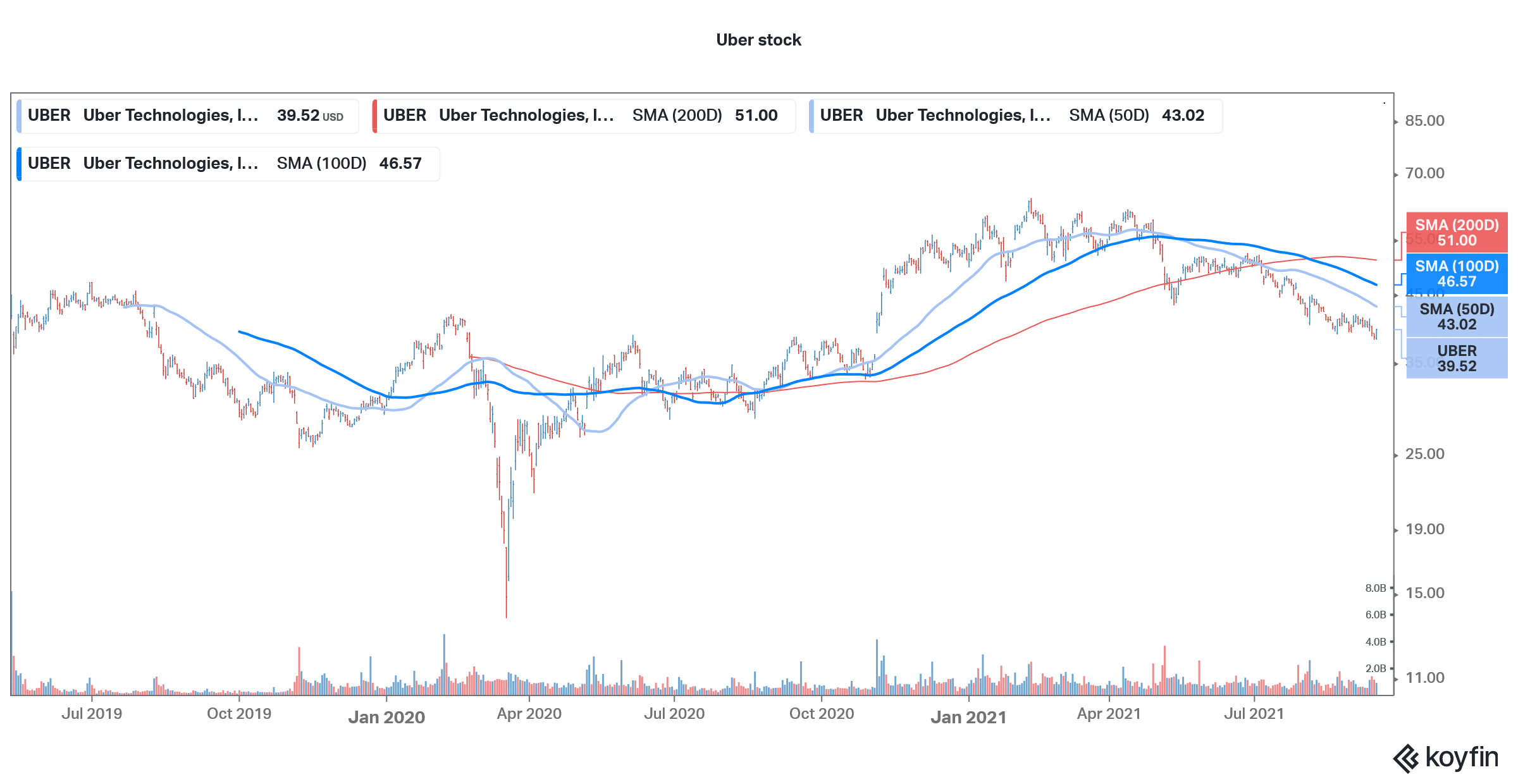Click the 25.00 price axis label
1518x784 pixels.
pos(1424,454)
